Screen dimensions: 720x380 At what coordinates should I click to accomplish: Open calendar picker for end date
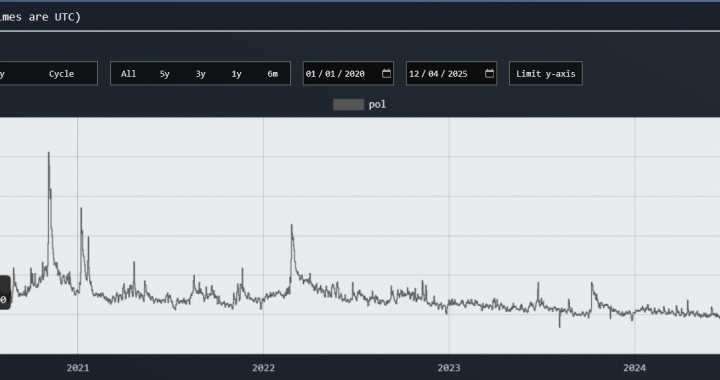(x=489, y=73)
